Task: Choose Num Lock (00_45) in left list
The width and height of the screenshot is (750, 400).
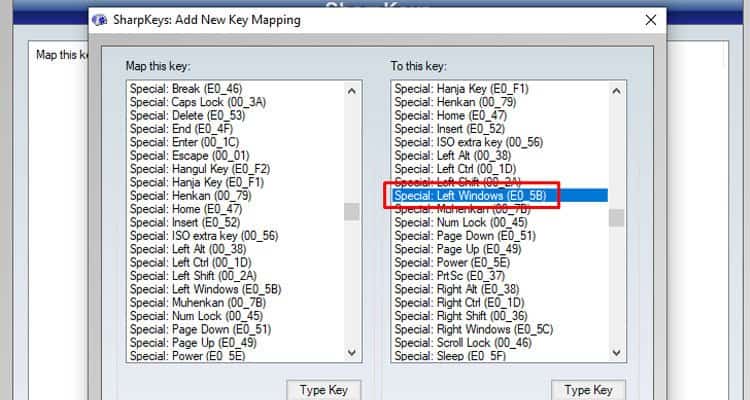Action: tap(197, 316)
